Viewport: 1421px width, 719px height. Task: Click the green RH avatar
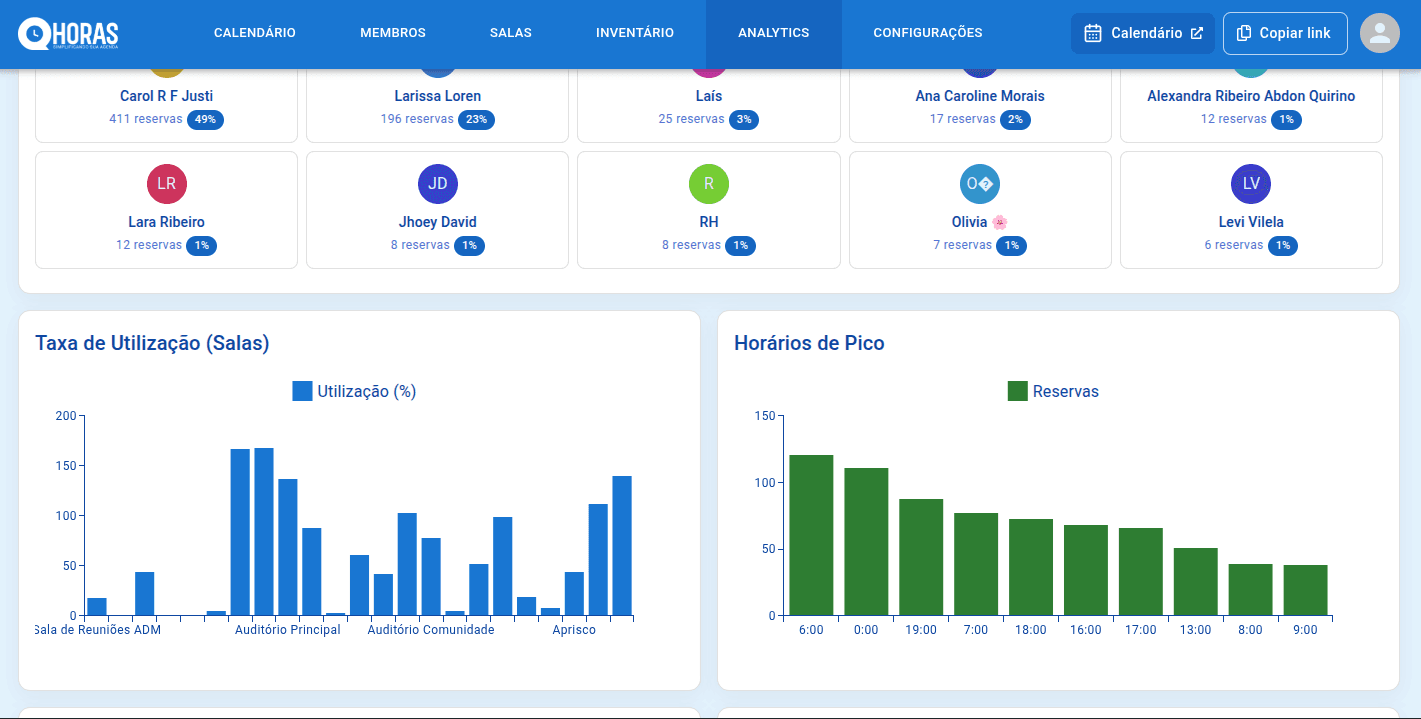[708, 184]
